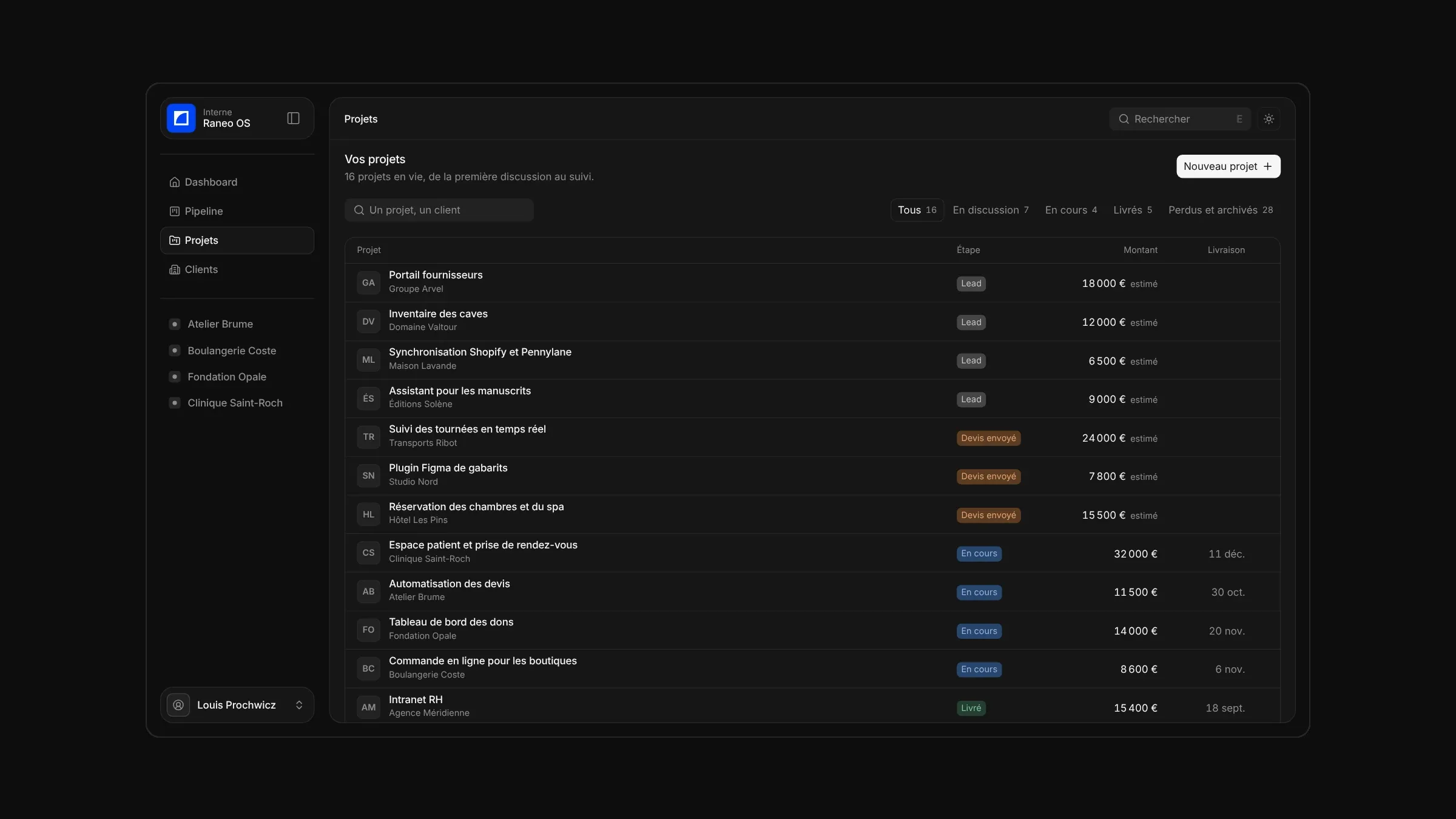
Task: Show the Perdus et archivés tab
Action: click(1221, 210)
